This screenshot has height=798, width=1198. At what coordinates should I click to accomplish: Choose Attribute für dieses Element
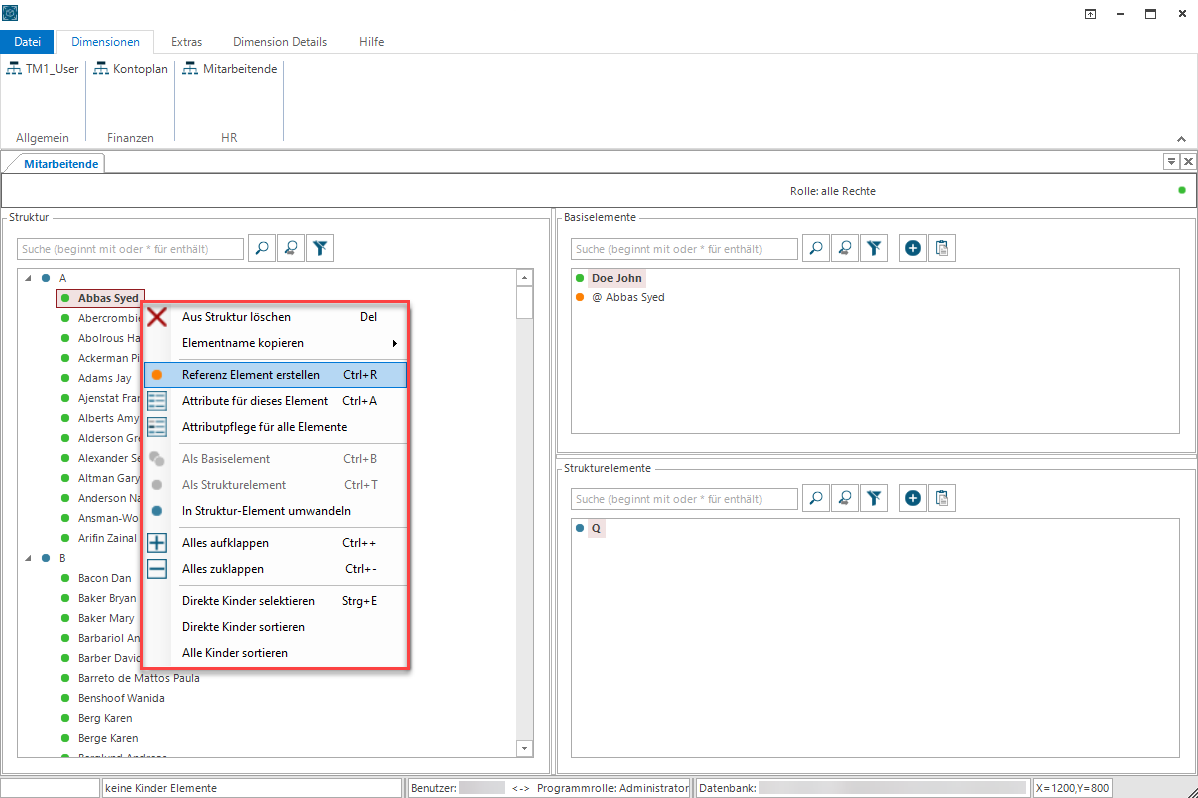click(275, 401)
